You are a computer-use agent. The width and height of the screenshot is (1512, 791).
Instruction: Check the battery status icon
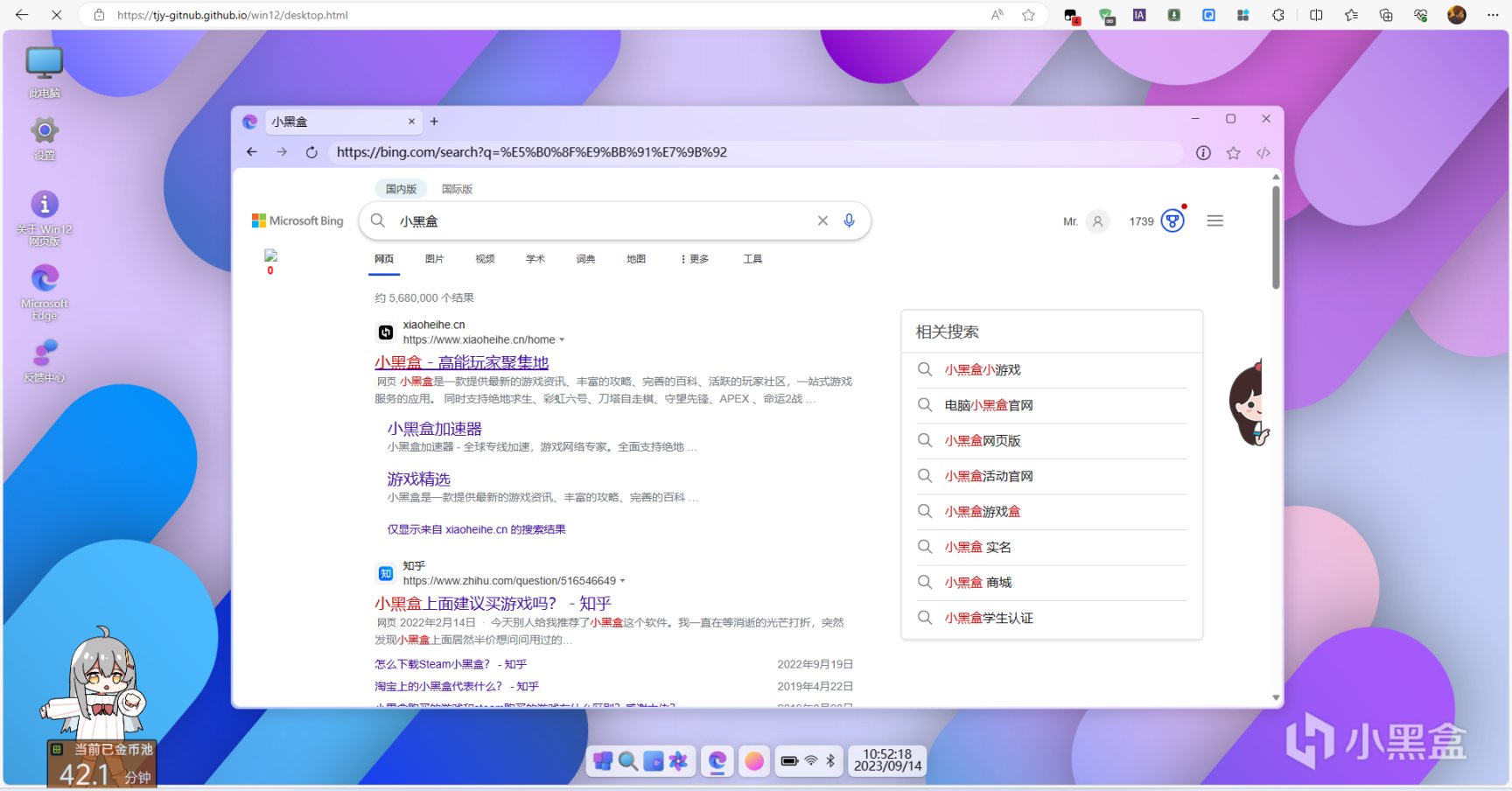789,761
